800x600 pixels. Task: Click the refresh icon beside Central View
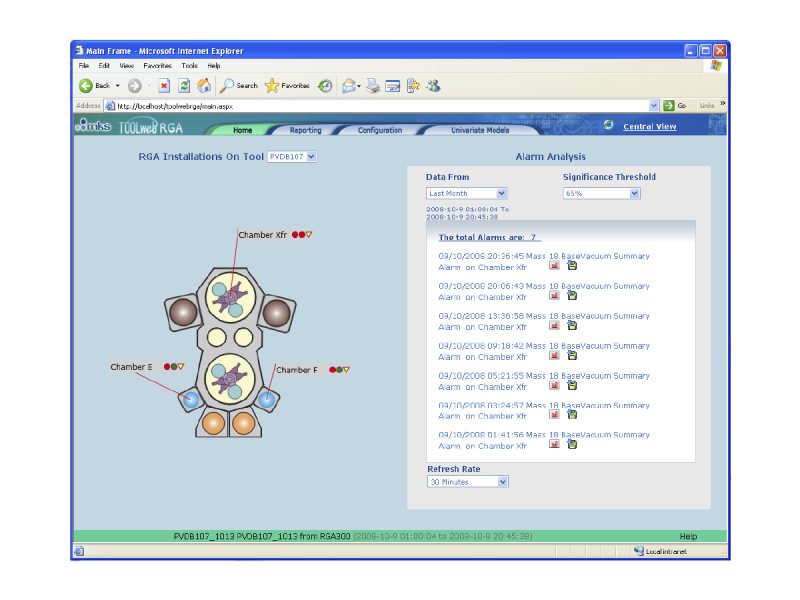[x=608, y=125]
